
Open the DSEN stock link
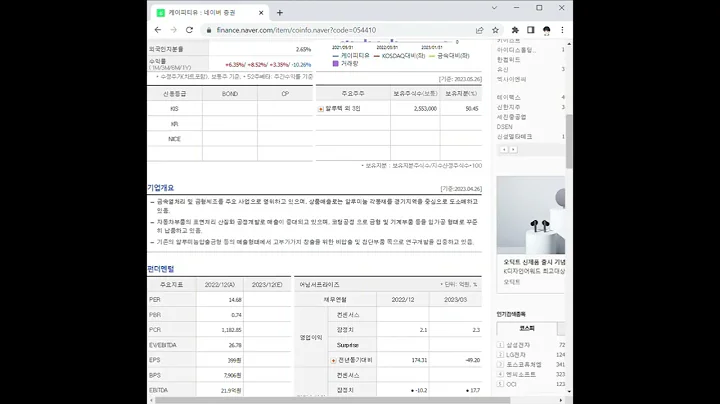click(x=504, y=127)
